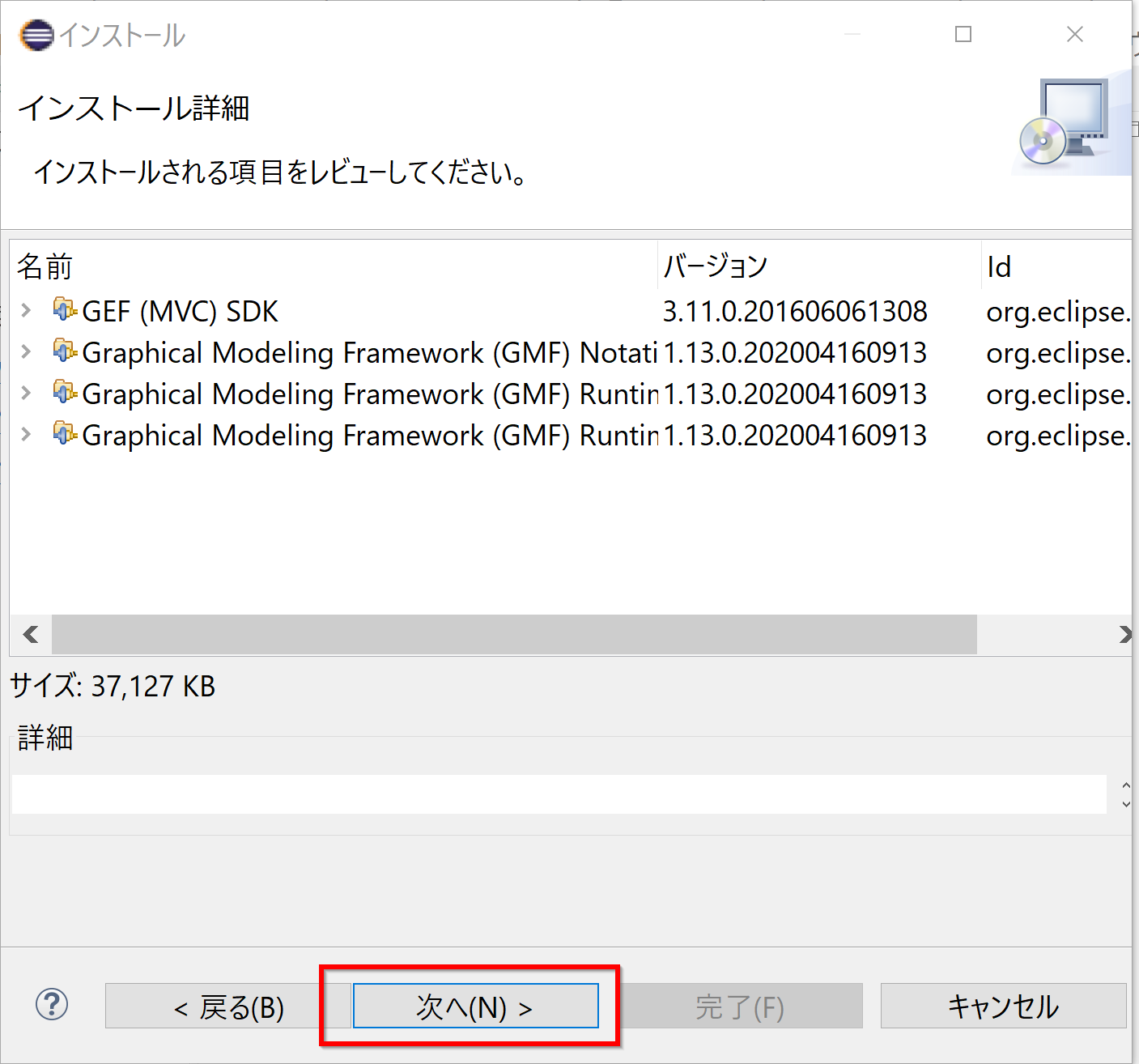The height and width of the screenshot is (1064, 1139).
Task: Select the Graphical Modeling Framework (GMF) Notation item
Action: pyautogui.click(x=370, y=353)
